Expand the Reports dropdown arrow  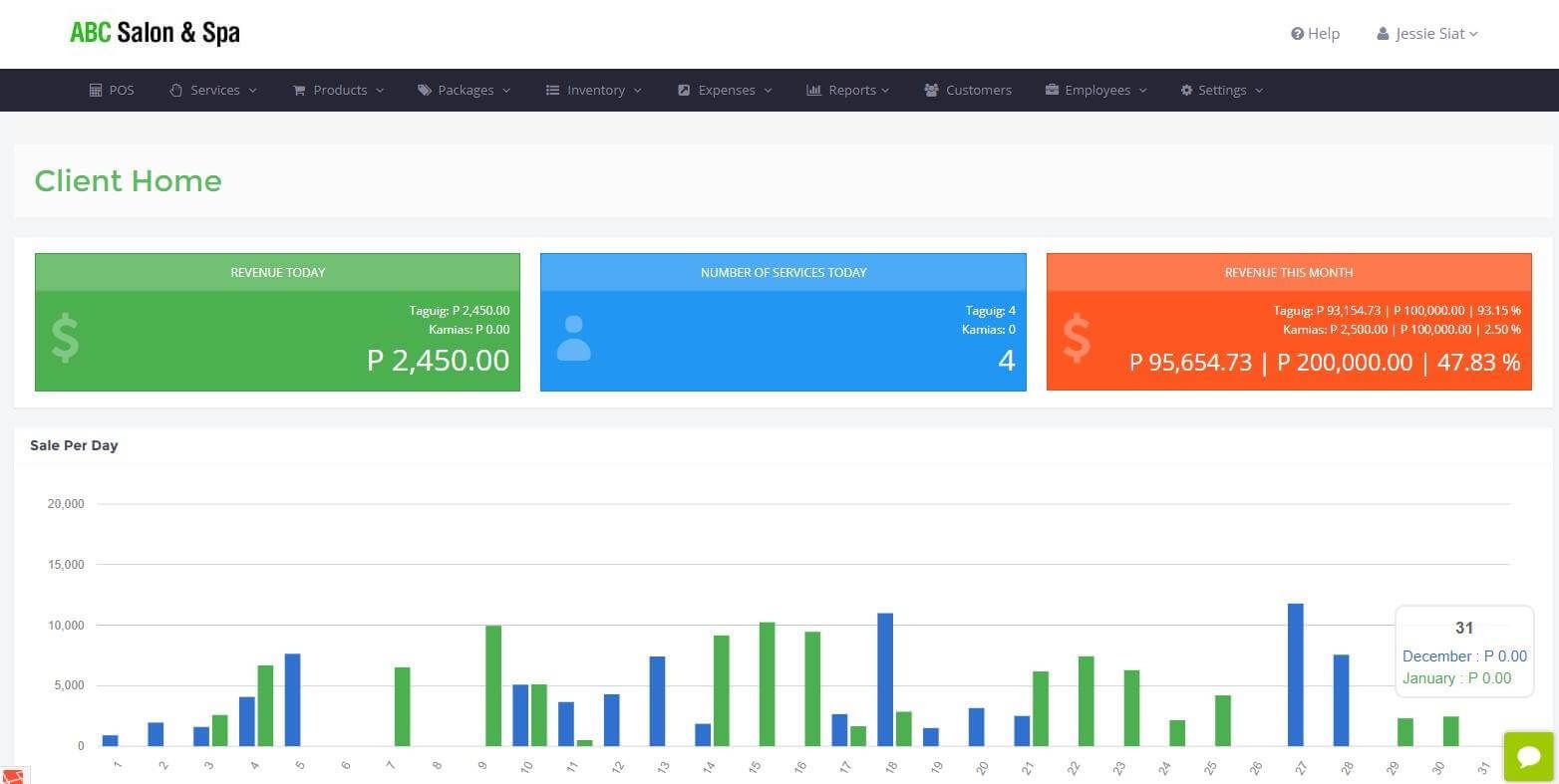(885, 91)
